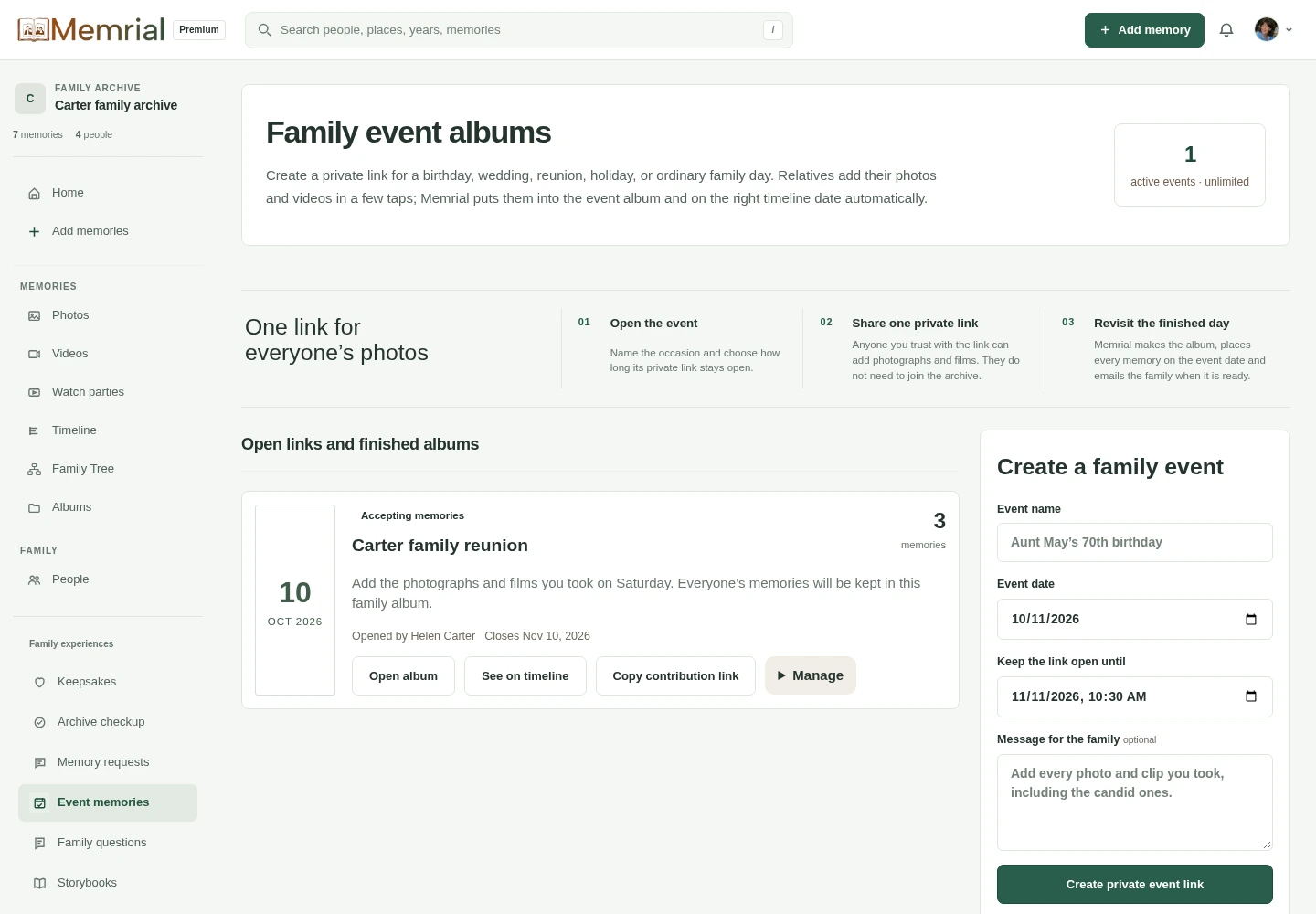The image size is (1316, 914).
Task: Open album for Carter family reunion
Action: (x=403, y=675)
